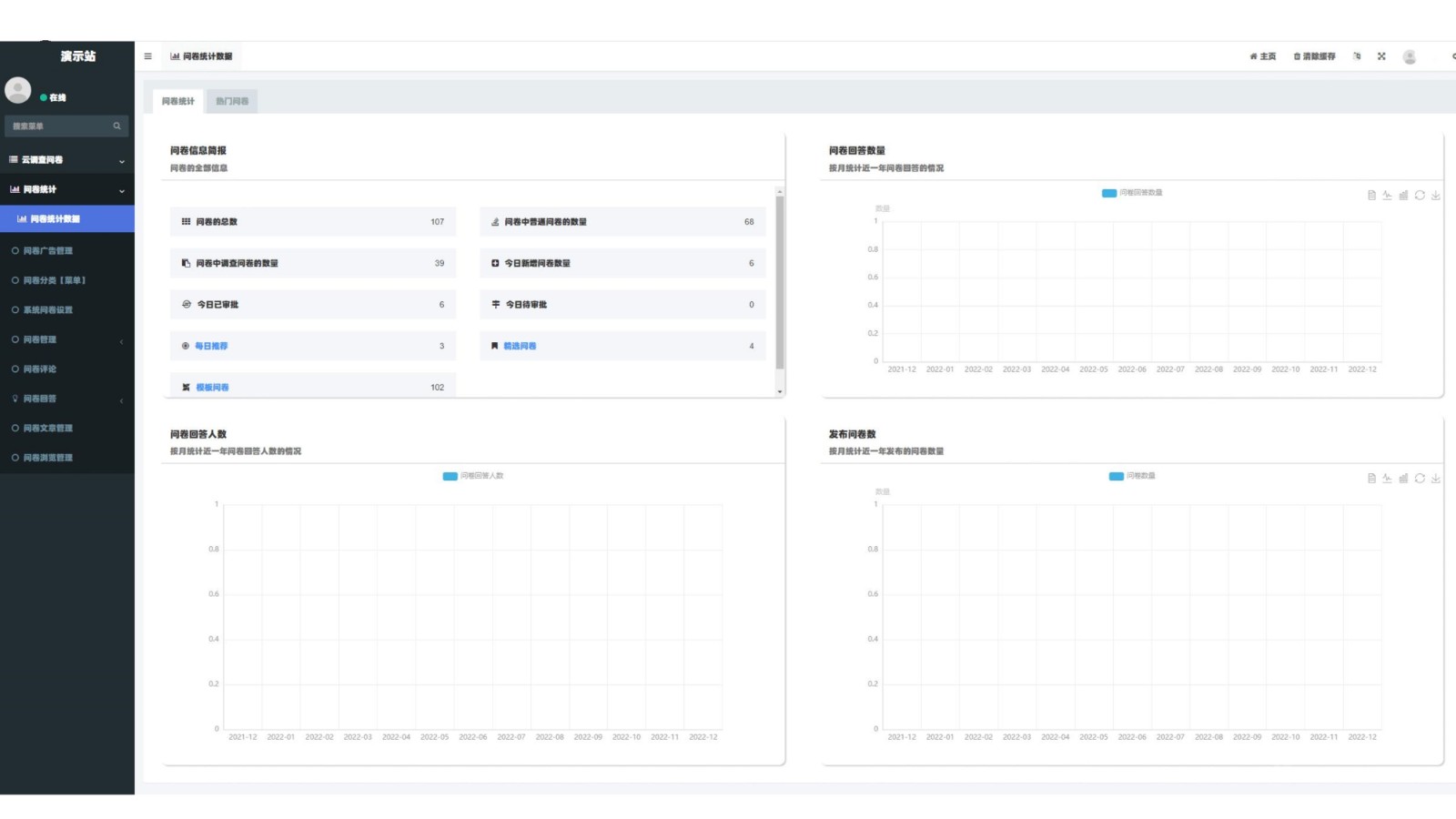
Task: Click icon beside 今日已审批
Action: 187,305
